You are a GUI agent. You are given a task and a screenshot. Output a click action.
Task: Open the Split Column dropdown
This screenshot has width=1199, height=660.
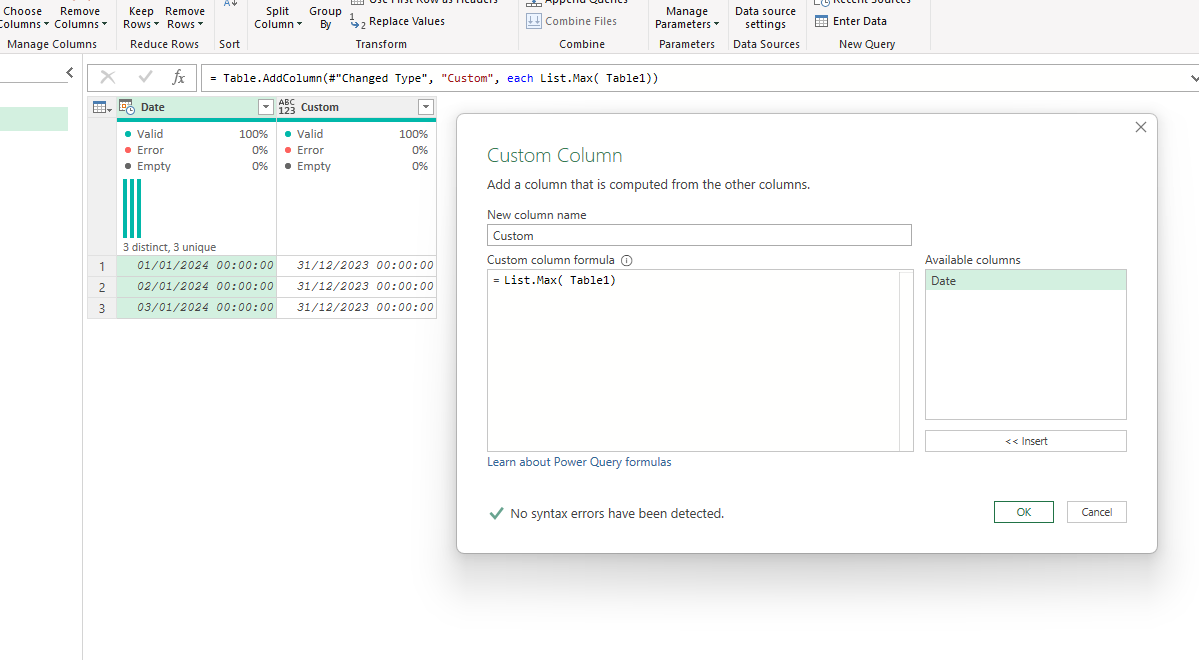tap(278, 18)
